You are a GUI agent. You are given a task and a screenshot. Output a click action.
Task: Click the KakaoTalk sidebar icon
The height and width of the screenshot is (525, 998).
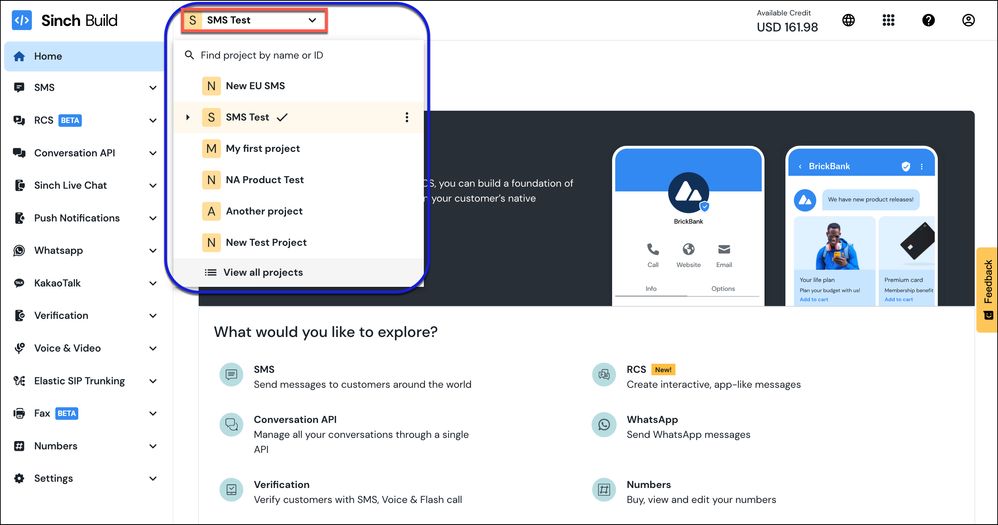coord(19,283)
